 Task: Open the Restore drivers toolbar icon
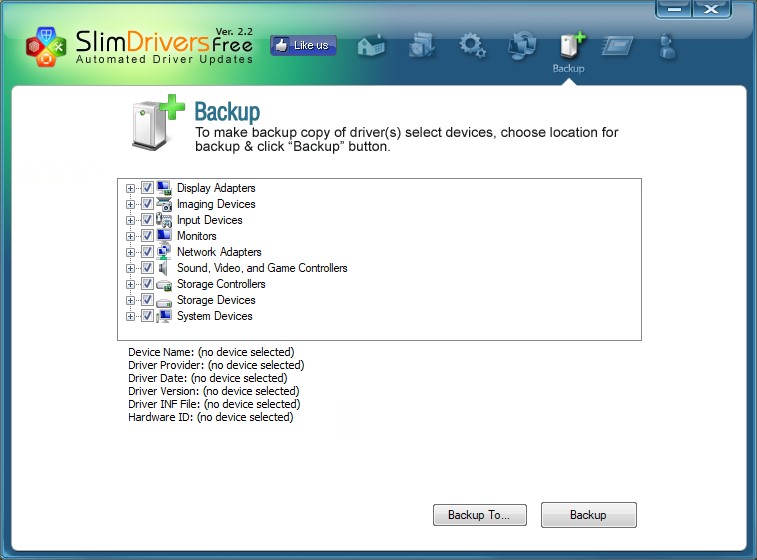point(522,45)
